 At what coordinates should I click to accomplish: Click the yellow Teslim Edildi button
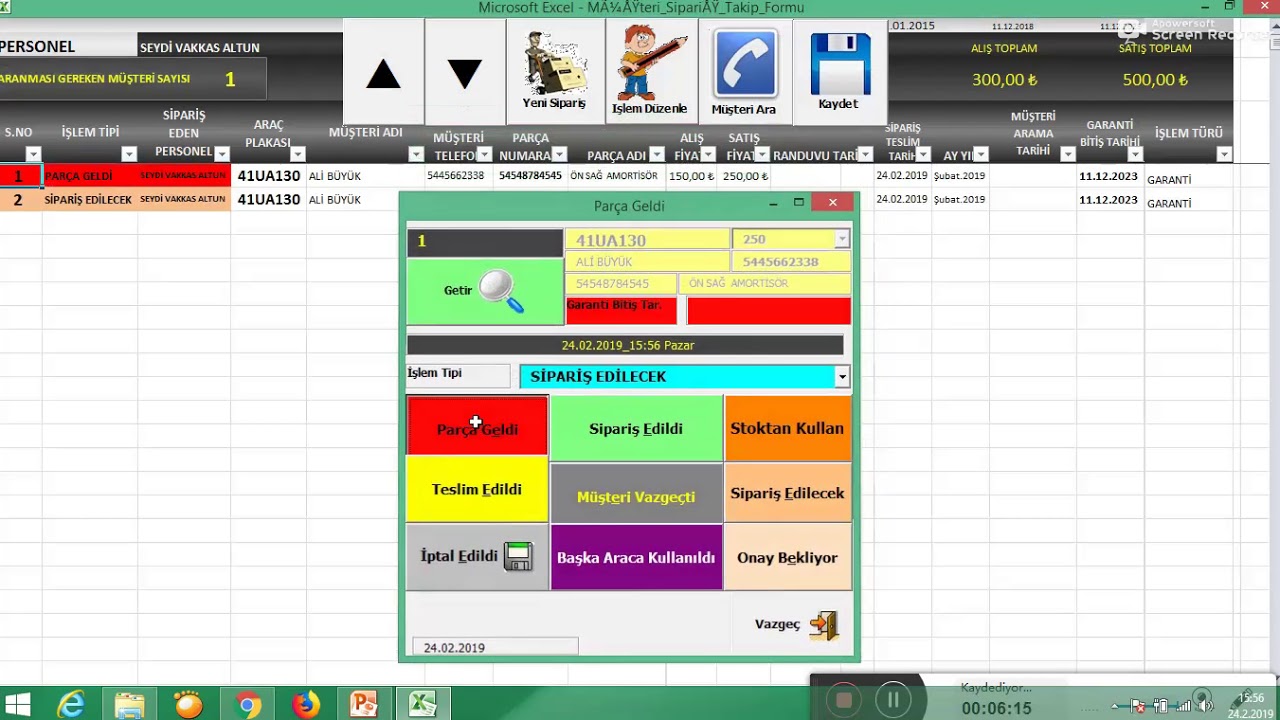tap(477, 490)
